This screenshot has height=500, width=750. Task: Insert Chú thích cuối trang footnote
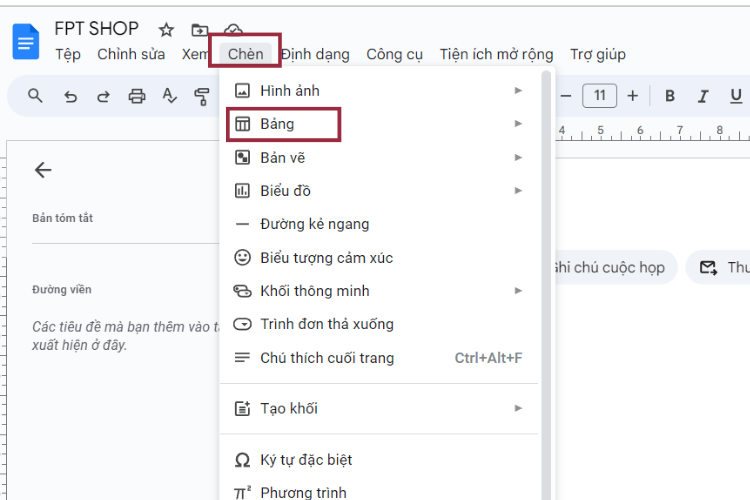pos(379,358)
